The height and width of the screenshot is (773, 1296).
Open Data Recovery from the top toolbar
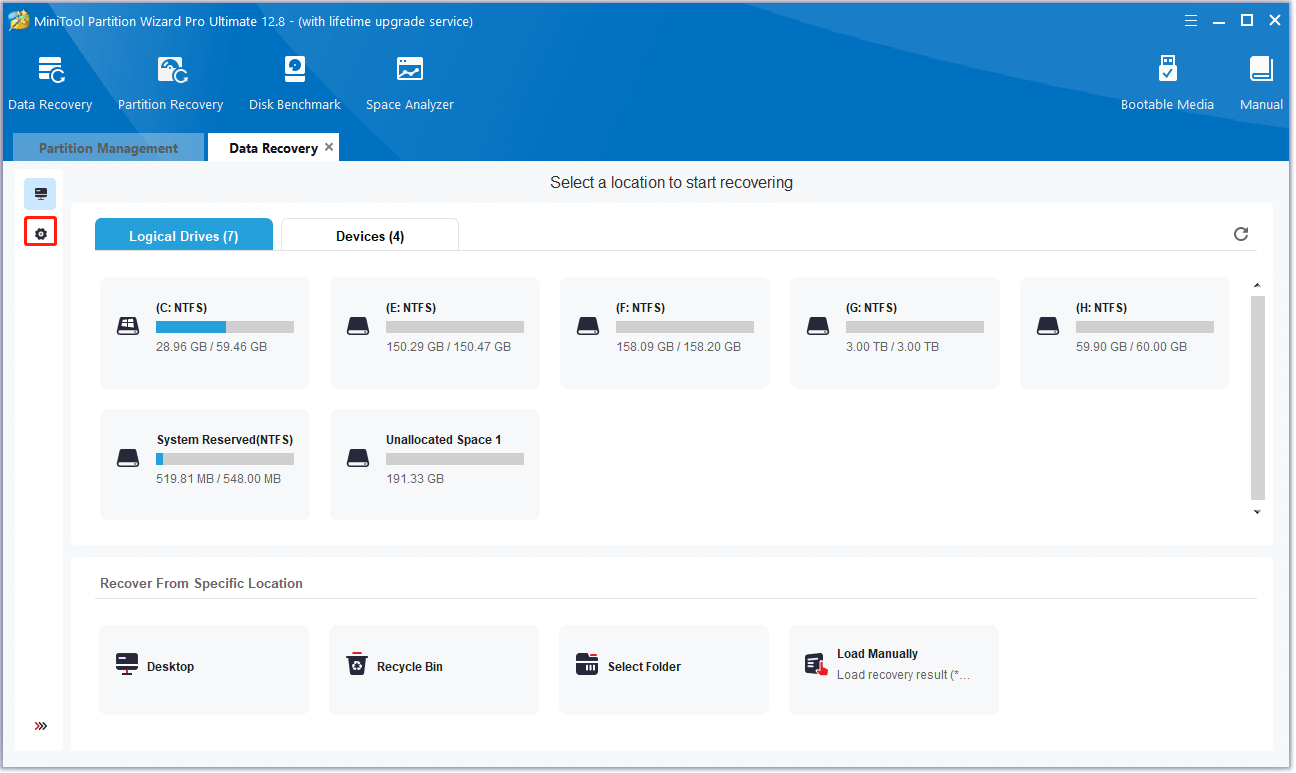pos(50,83)
